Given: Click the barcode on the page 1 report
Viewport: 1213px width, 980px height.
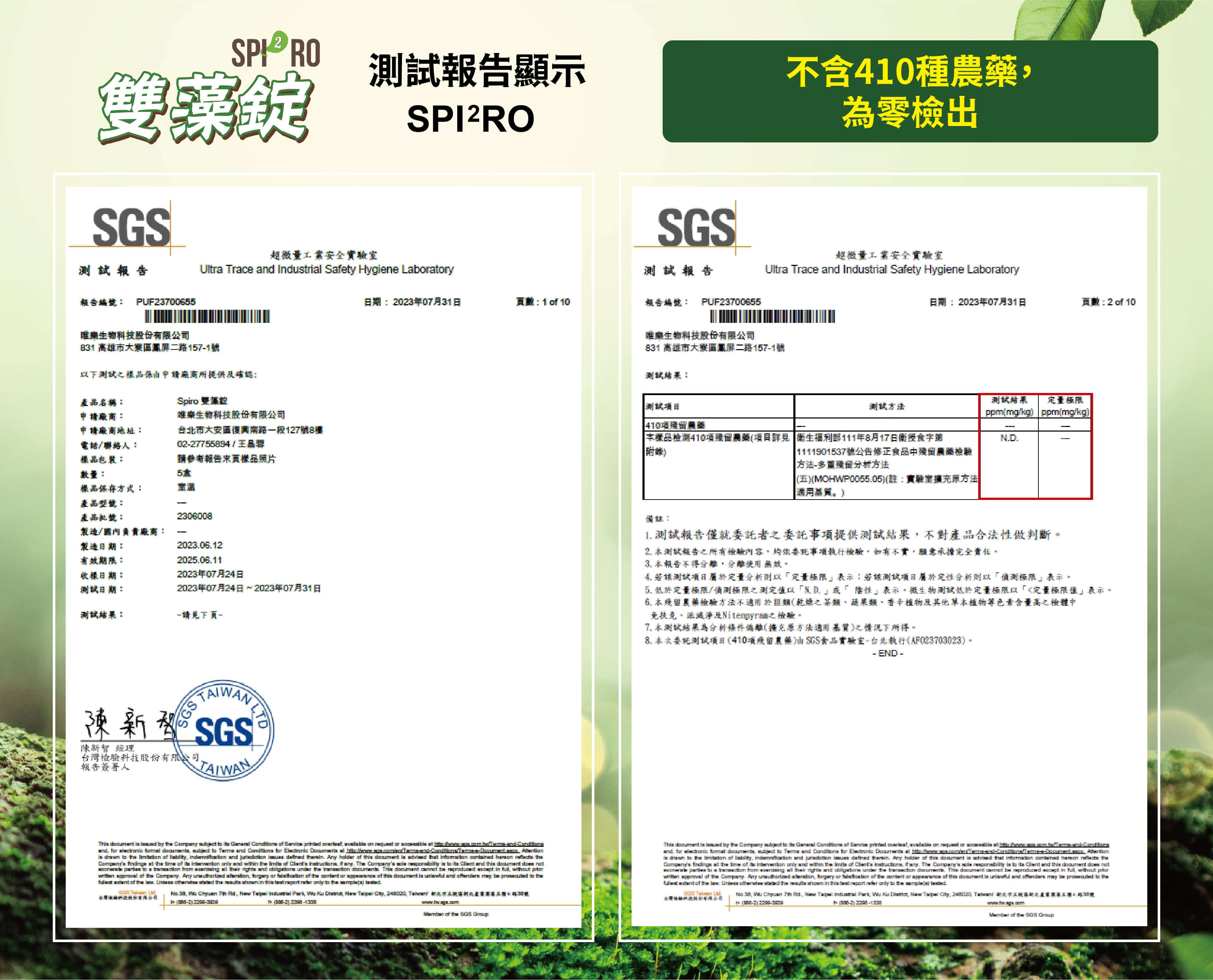Looking at the screenshot, I should pos(207,316).
